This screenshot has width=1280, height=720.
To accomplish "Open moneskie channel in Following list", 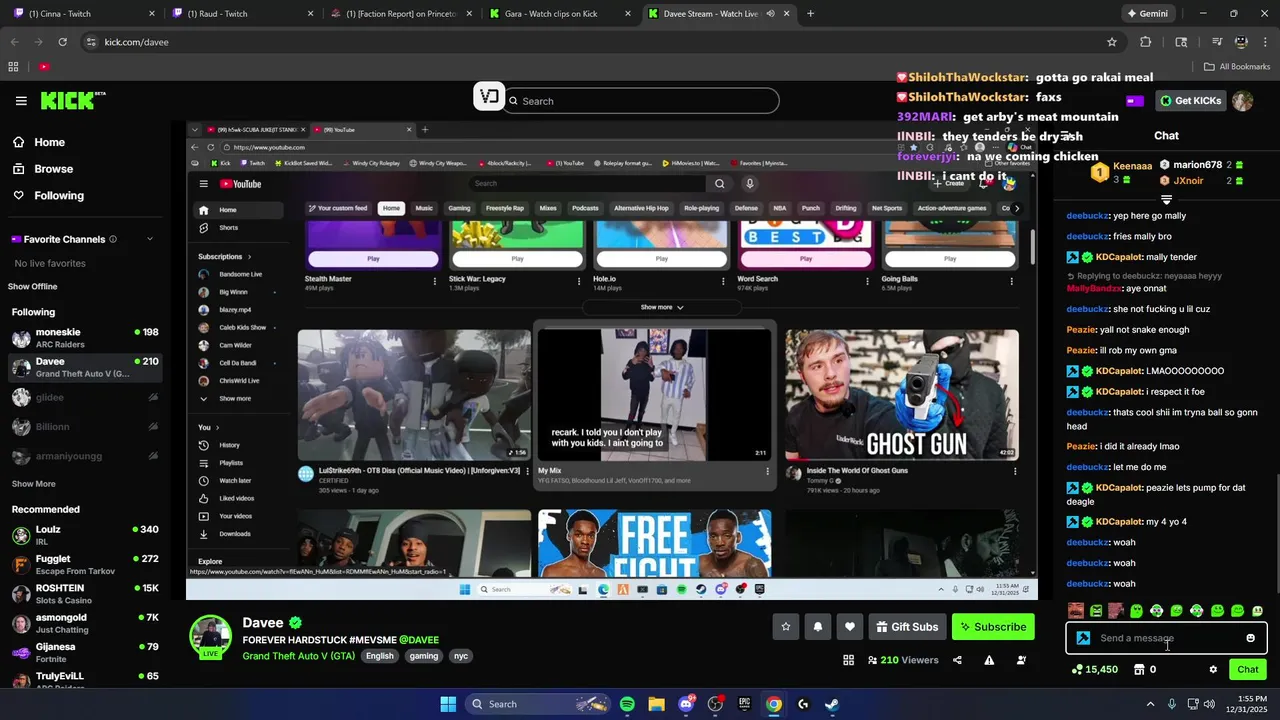I will (x=85, y=338).
